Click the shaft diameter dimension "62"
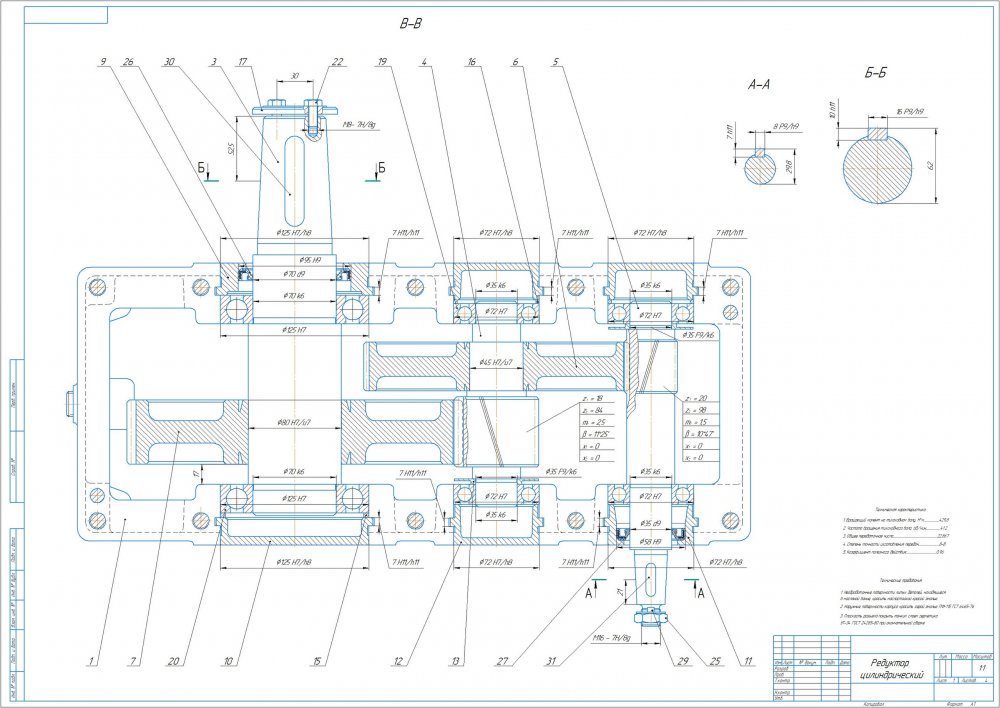Screen dimensions: 1000x708 tap(930, 165)
